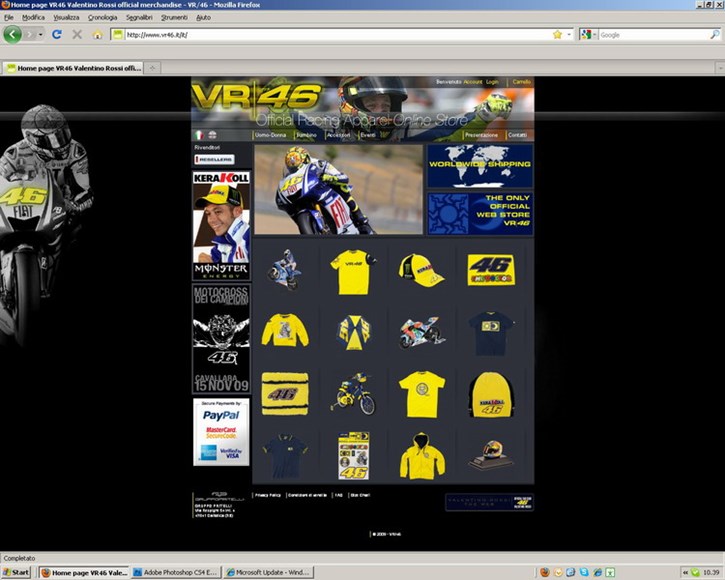Stop loading with the X icon
The height and width of the screenshot is (580, 725).
(77, 35)
